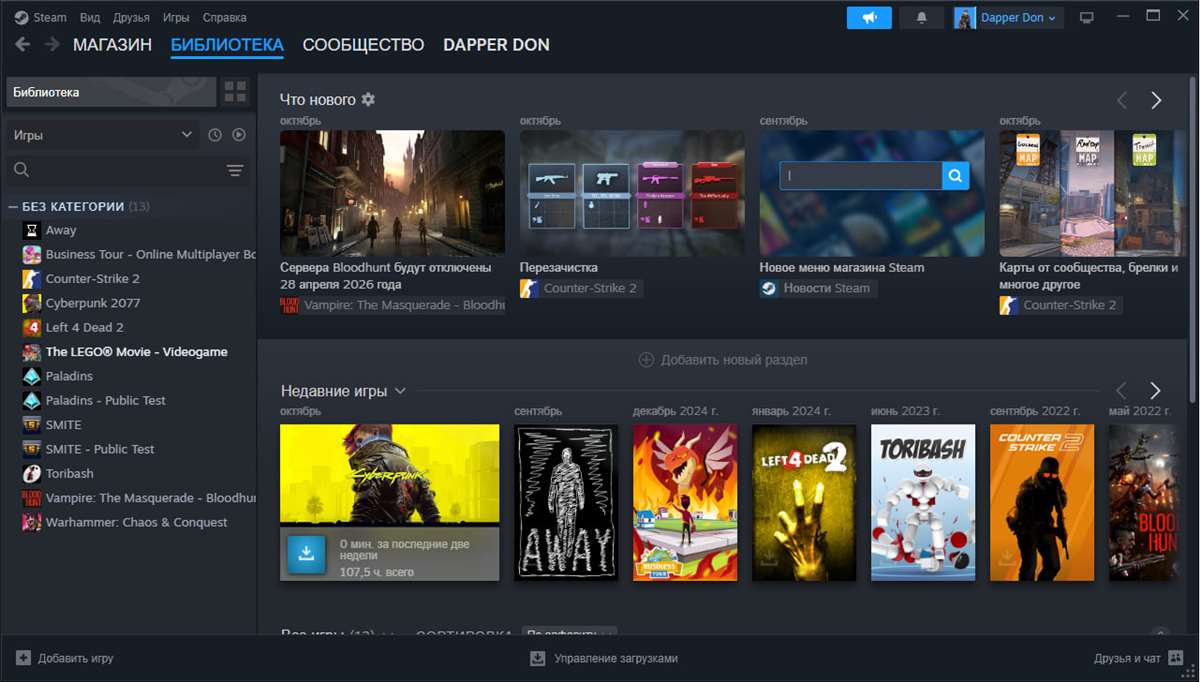
Task: Click Добавить игру button
Action: click(65, 658)
